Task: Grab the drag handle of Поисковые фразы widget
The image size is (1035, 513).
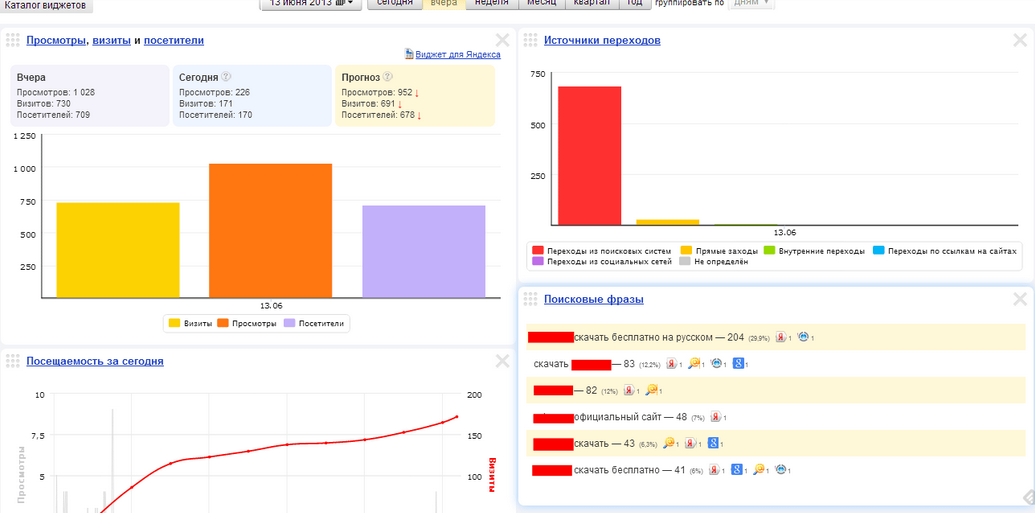Action: pos(530,300)
